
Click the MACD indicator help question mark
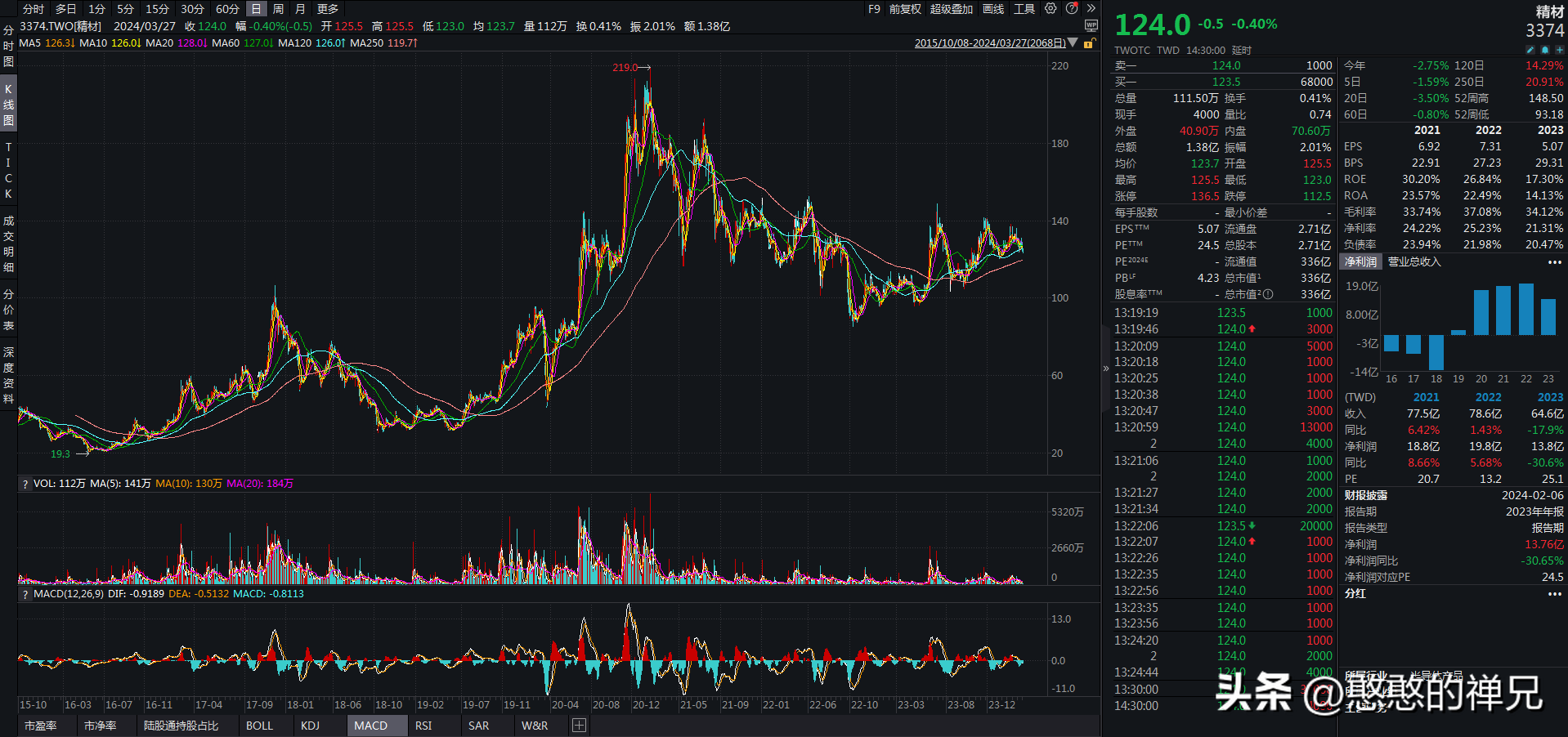tap(25, 594)
